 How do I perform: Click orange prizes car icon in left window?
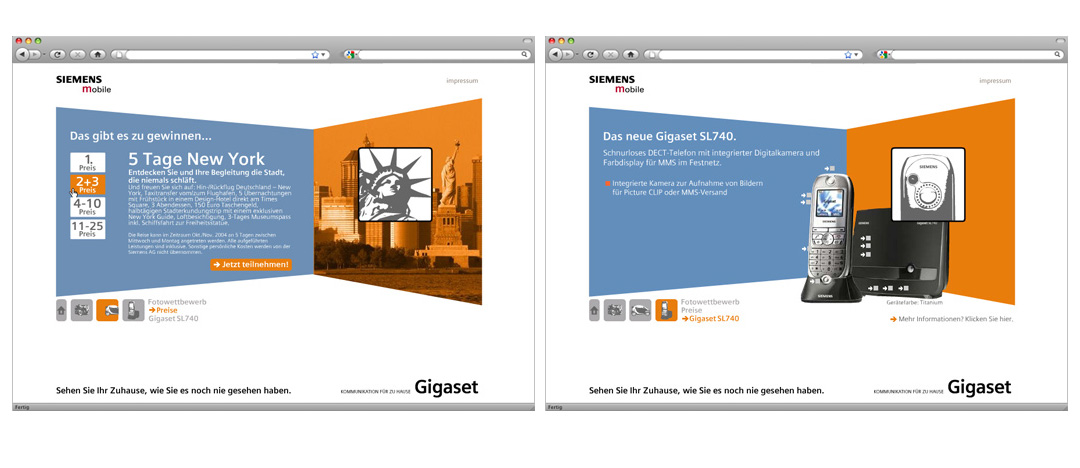pyautogui.click(x=107, y=310)
